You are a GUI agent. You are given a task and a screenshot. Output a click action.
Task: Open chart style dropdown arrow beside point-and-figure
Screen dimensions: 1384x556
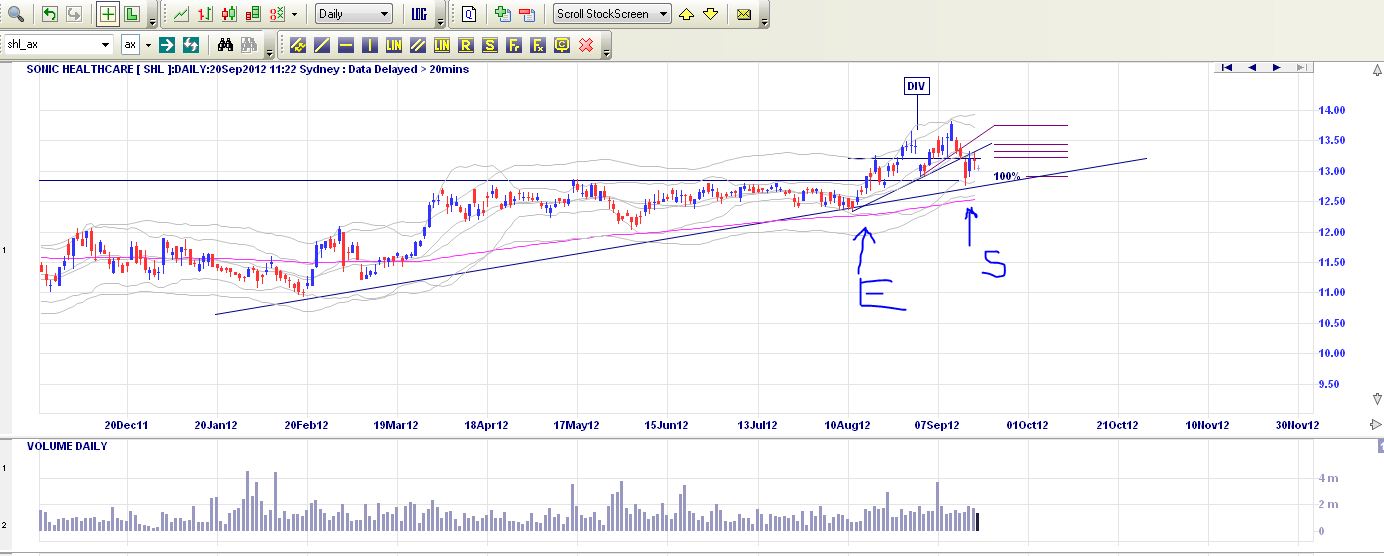point(294,15)
